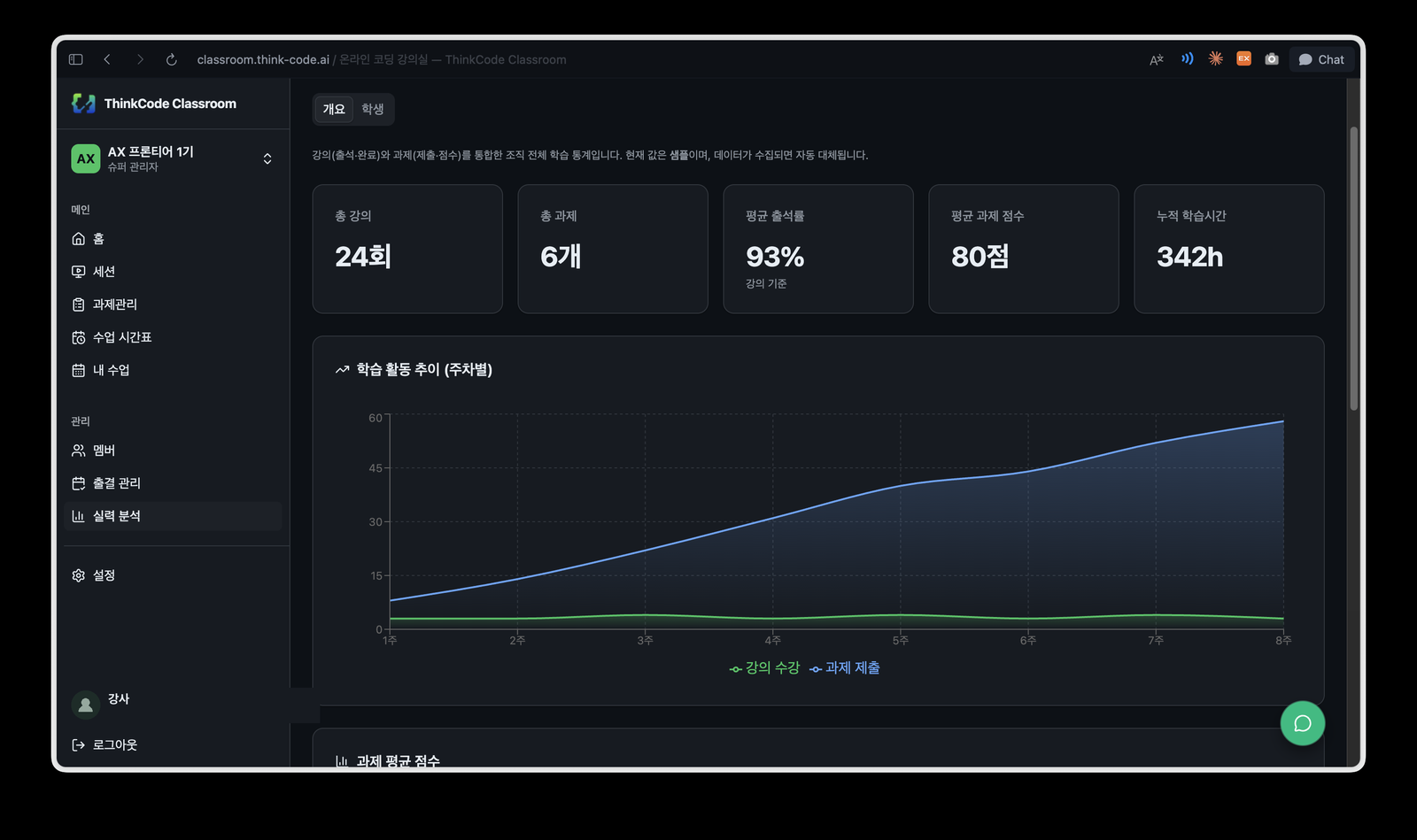This screenshot has width=1417, height=840.
Task: Toggle the 강의 수강 legend item
Action: 764,668
